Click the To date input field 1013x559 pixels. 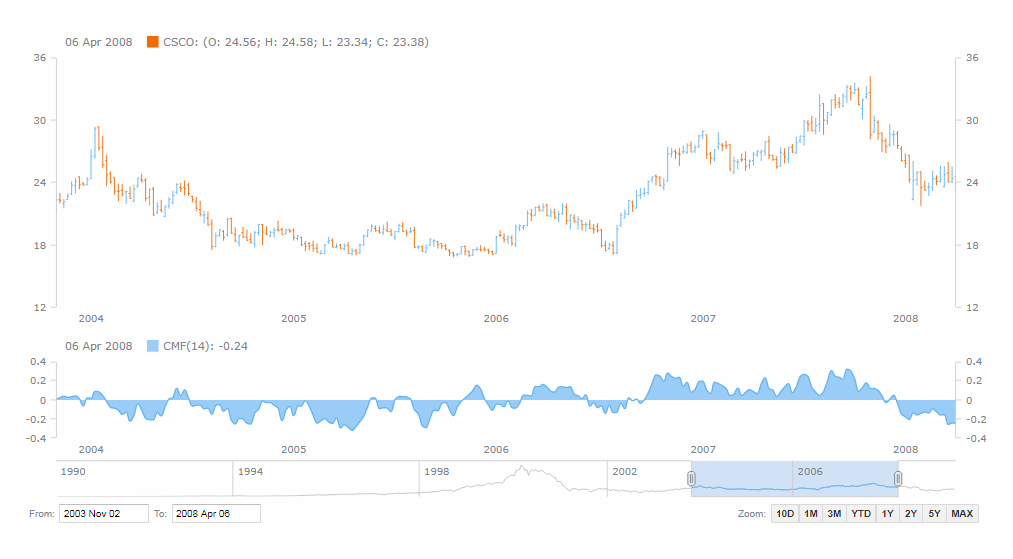(216, 514)
